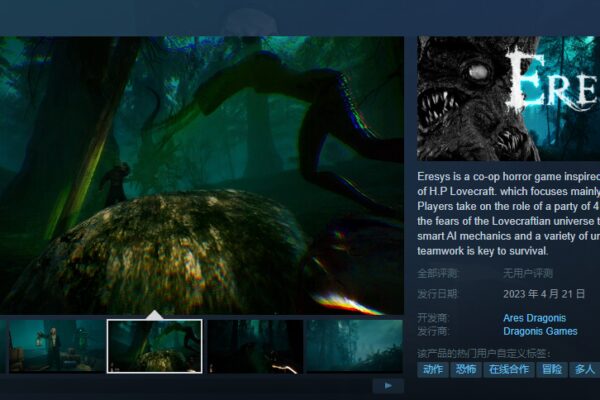Click the 该产品的热门用户自定义标签 heading
Viewport: 600px width, 400px height.
tap(484, 353)
